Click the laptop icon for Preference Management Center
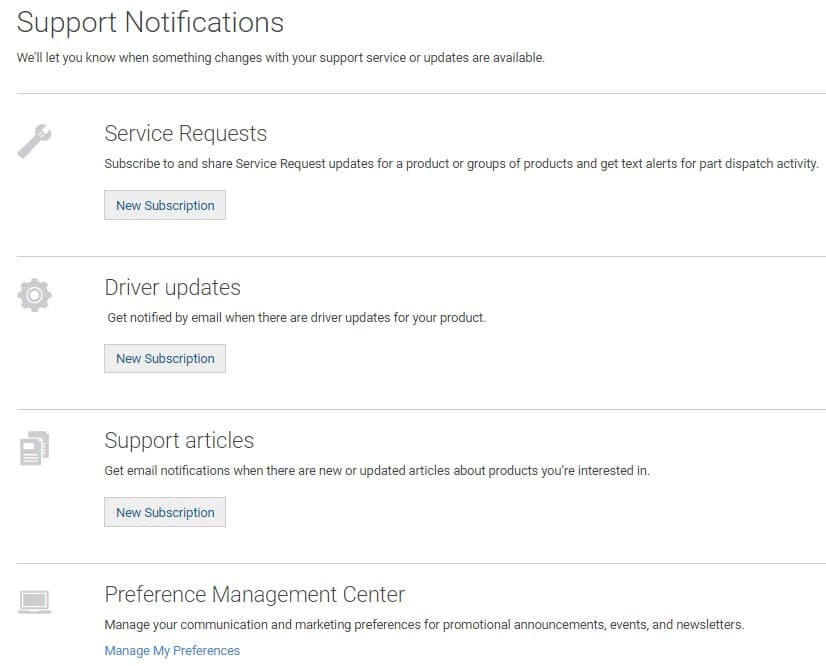Image resolution: width=826 pixels, height=666 pixels. (x=34, y=601)
